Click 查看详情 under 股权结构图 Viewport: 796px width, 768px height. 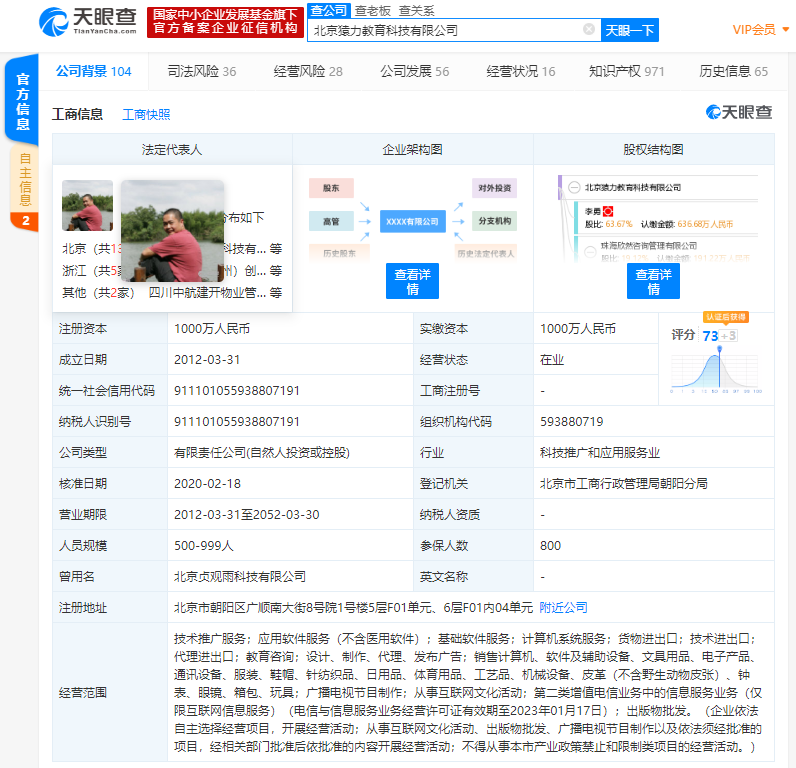click(653, 281)
